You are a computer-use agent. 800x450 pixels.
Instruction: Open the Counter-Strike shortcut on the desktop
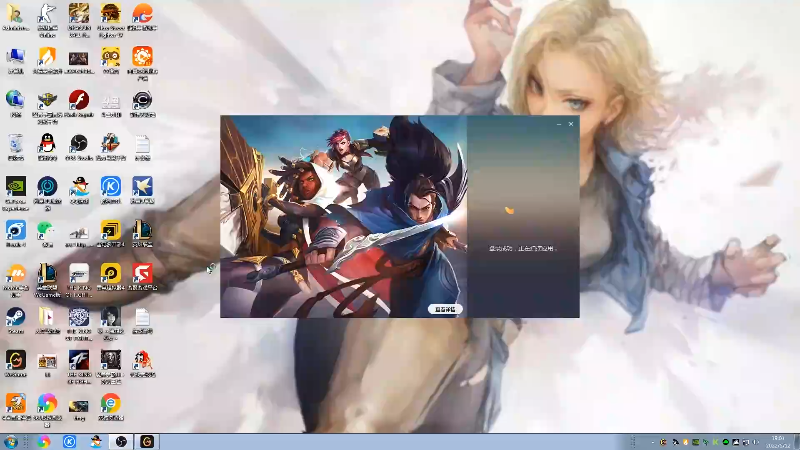click(x=47, y=14)
